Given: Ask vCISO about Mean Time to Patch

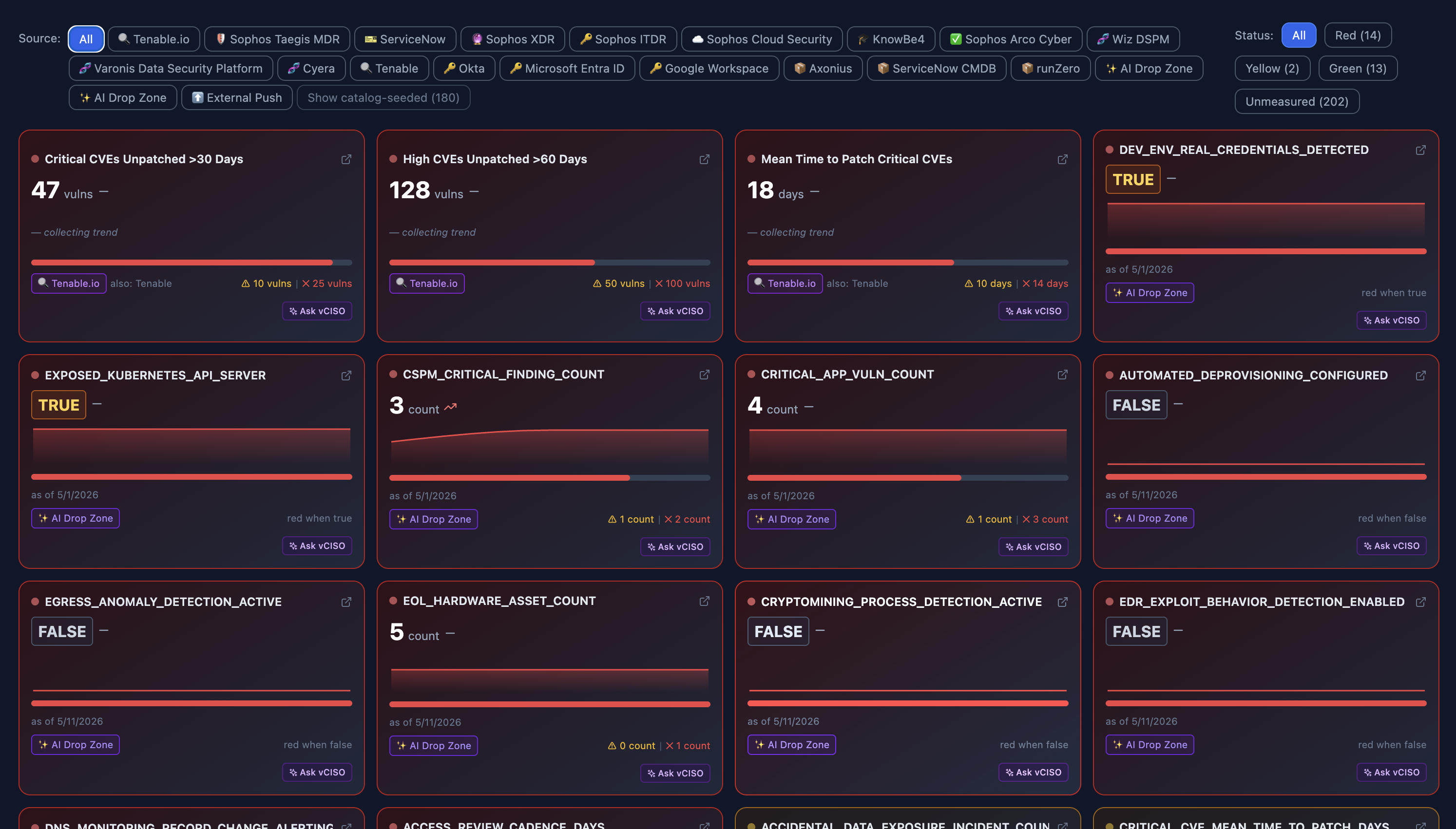Looking at the screenshot, I should [1034, 311].
